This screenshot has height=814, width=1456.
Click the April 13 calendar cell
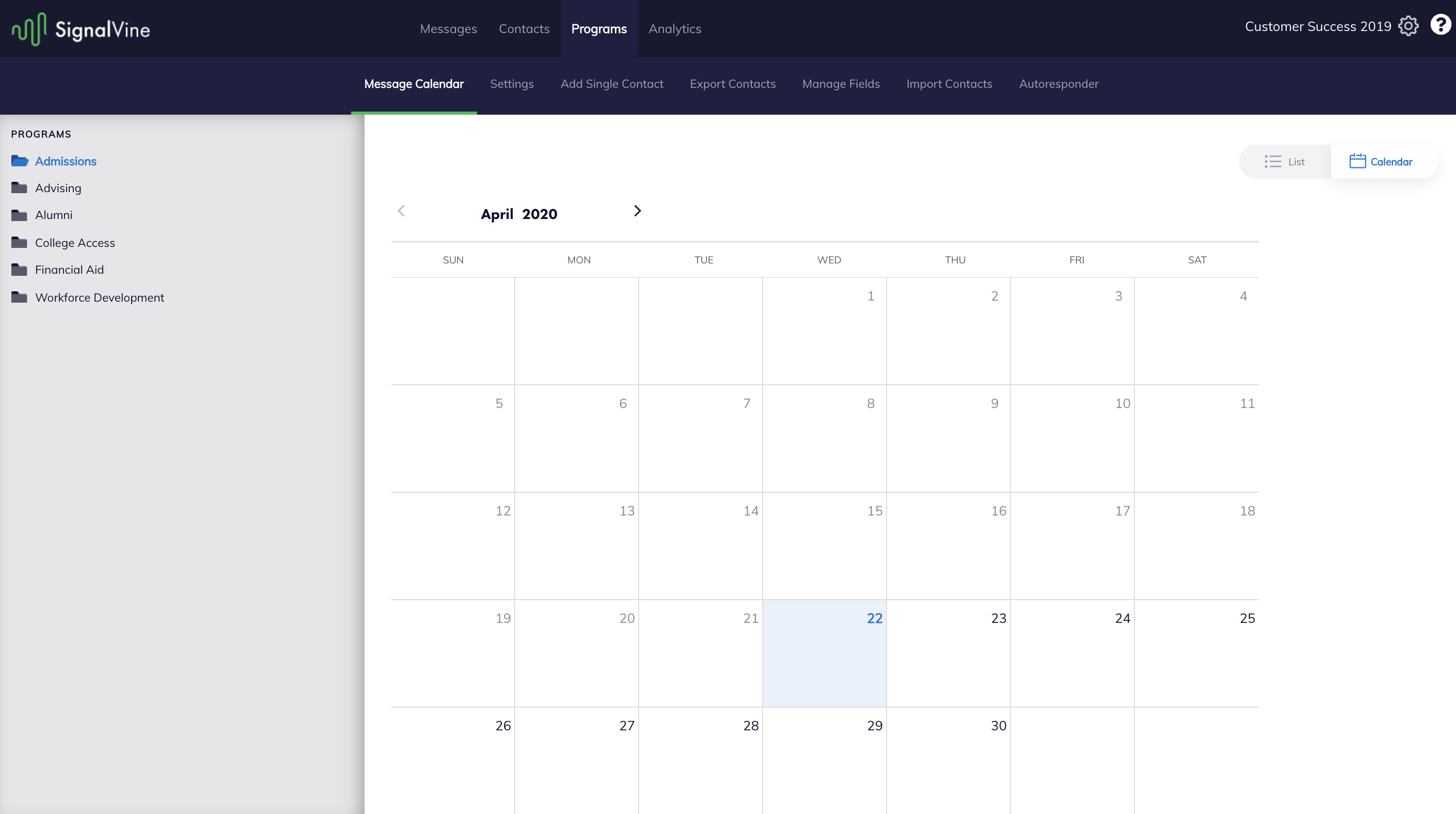(577, 546)
